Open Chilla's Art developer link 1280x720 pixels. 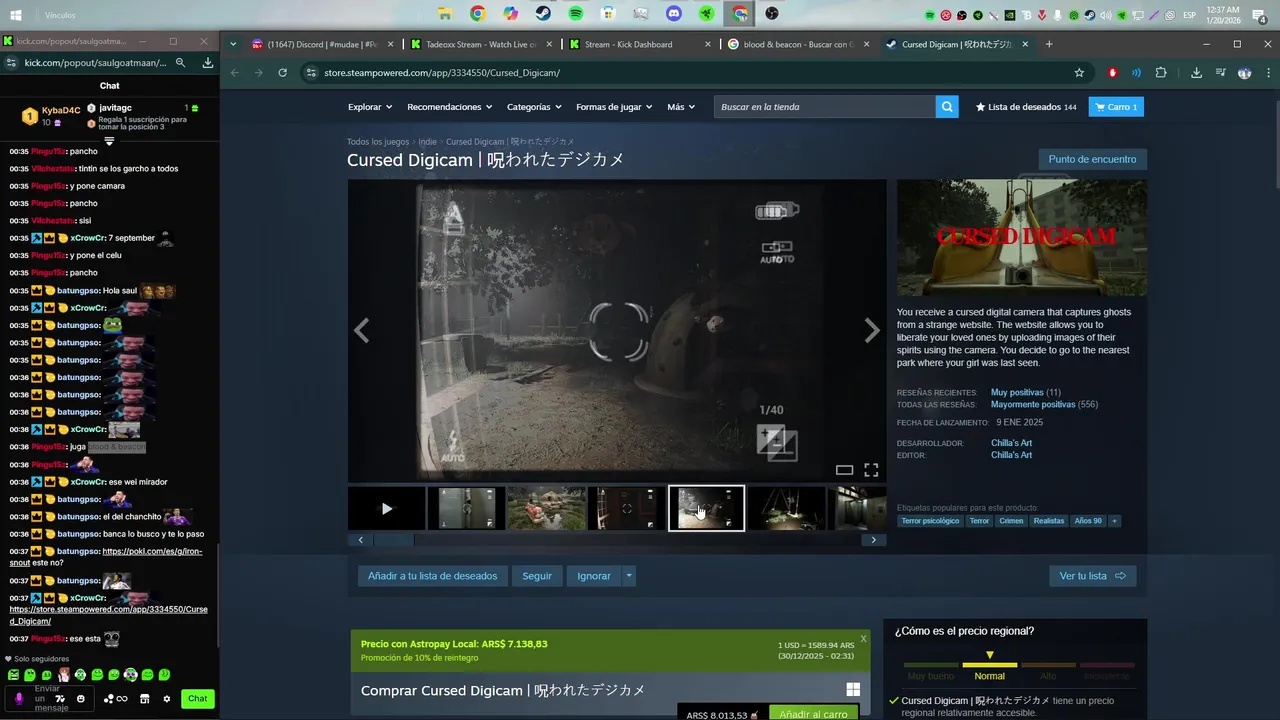pyautogui.click(x=1011, y=443)
